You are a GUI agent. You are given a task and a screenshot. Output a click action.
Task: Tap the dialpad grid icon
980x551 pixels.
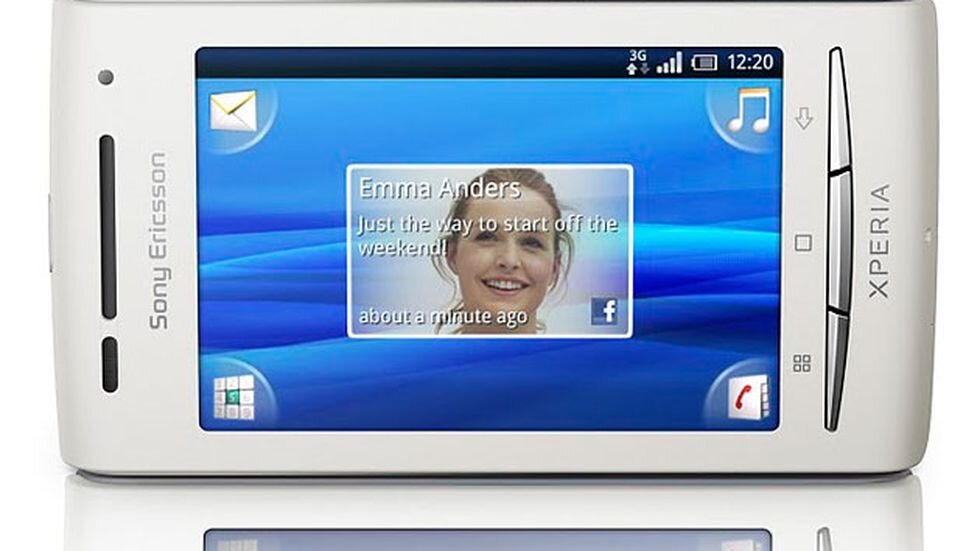[234, 396]
